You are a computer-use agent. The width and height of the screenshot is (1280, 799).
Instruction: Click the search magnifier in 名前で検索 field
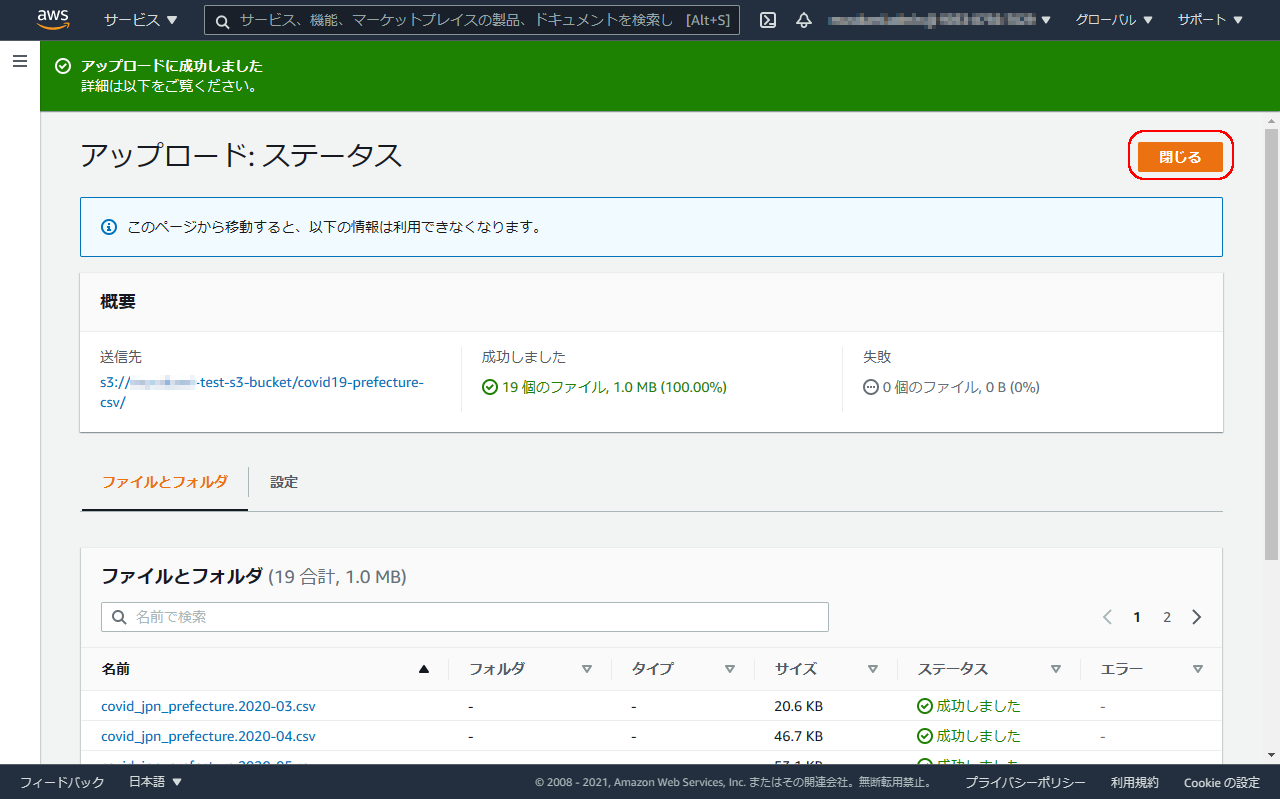(118, 617)
